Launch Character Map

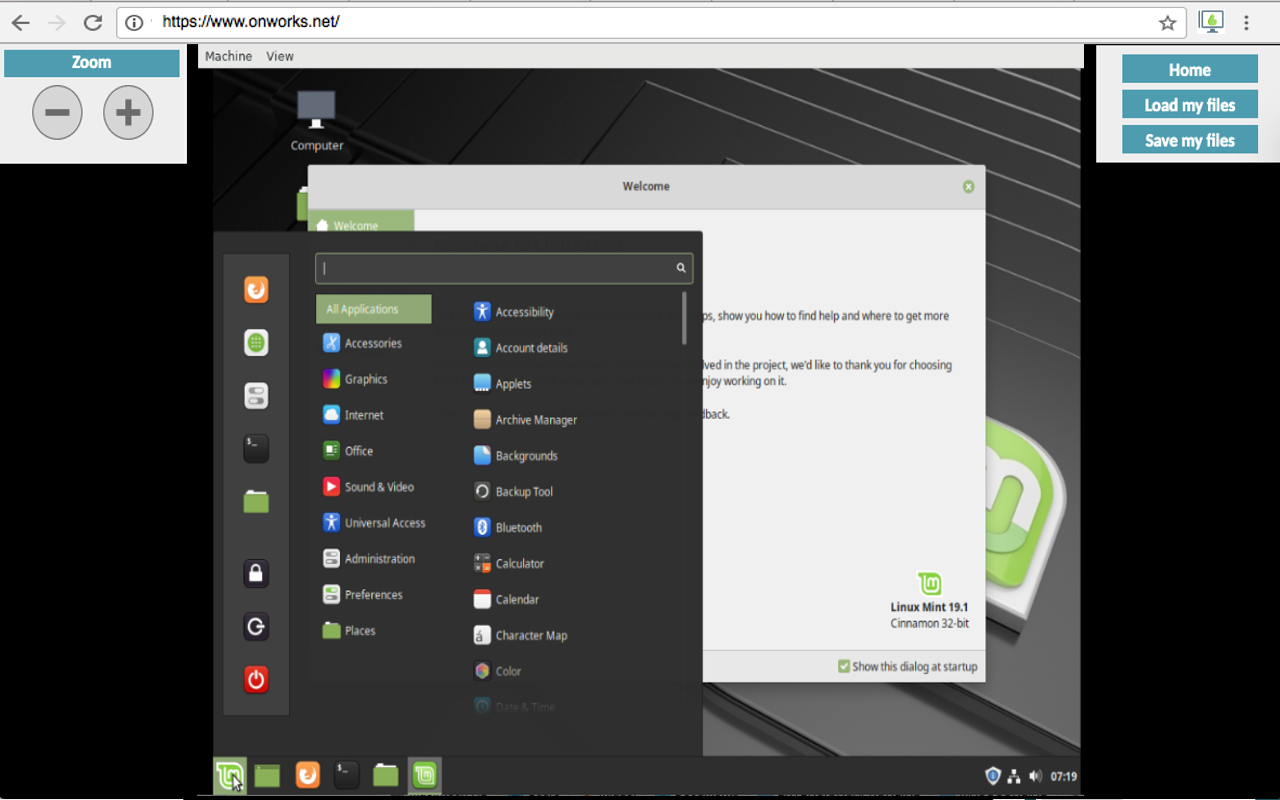point(520,636)
